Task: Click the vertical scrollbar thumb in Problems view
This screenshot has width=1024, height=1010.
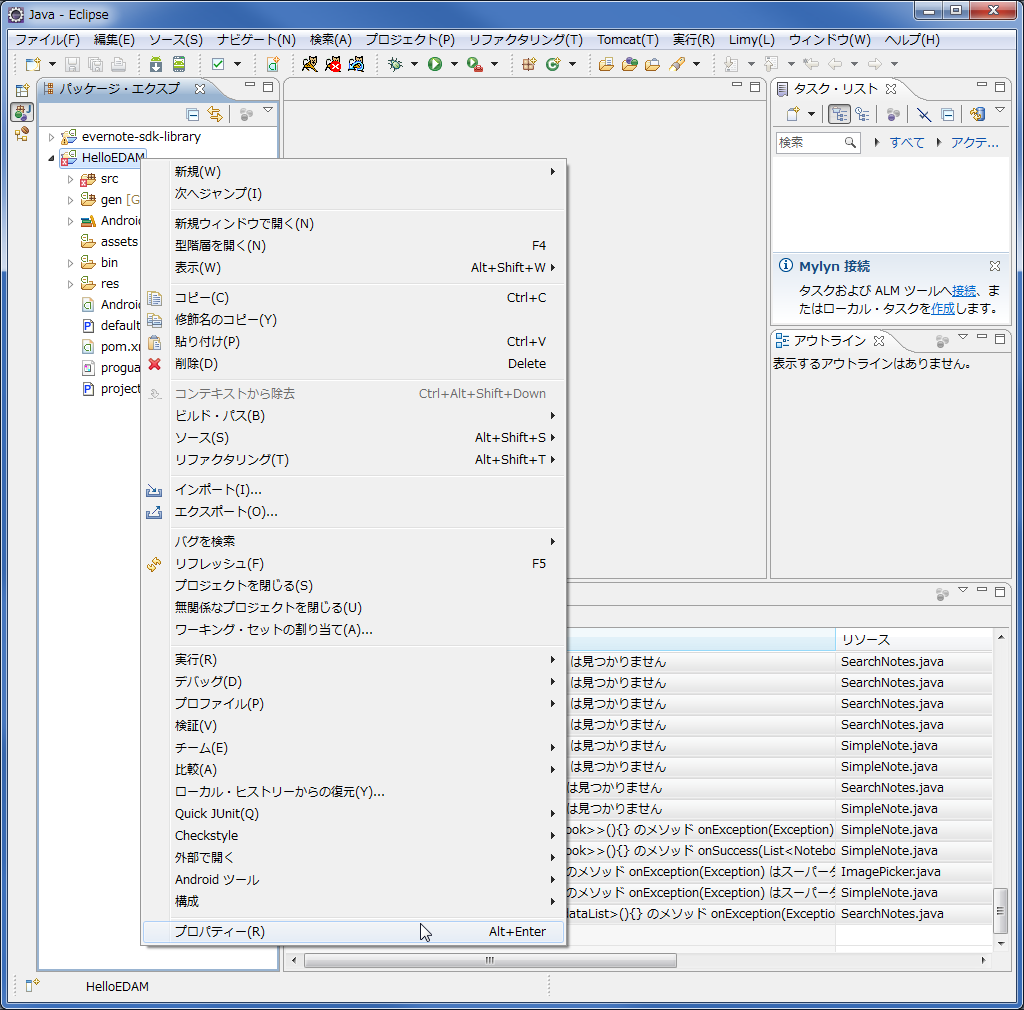Action: pos(1000,911)
